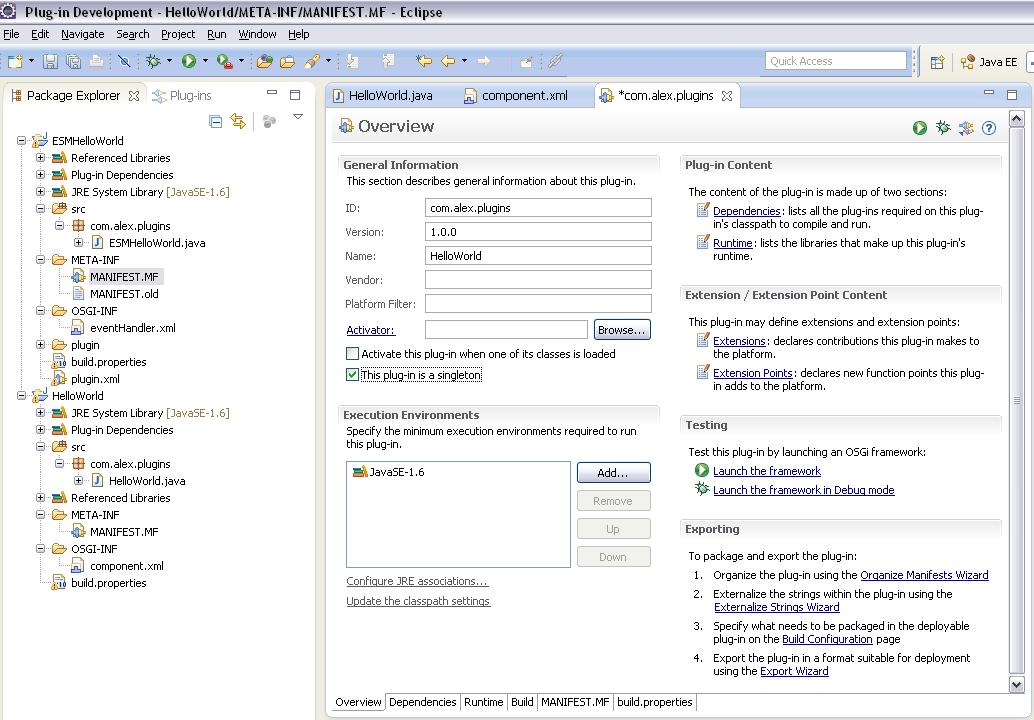Open the Organize Manifests Wizard link
Viewport: 1034px width, 720px height.
925,575
